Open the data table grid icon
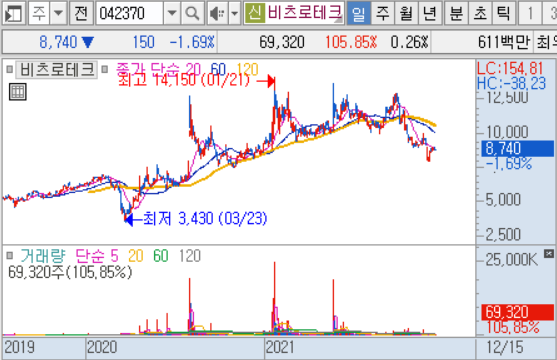This screenshot has width=557, height=360. [x=18, y=92]
